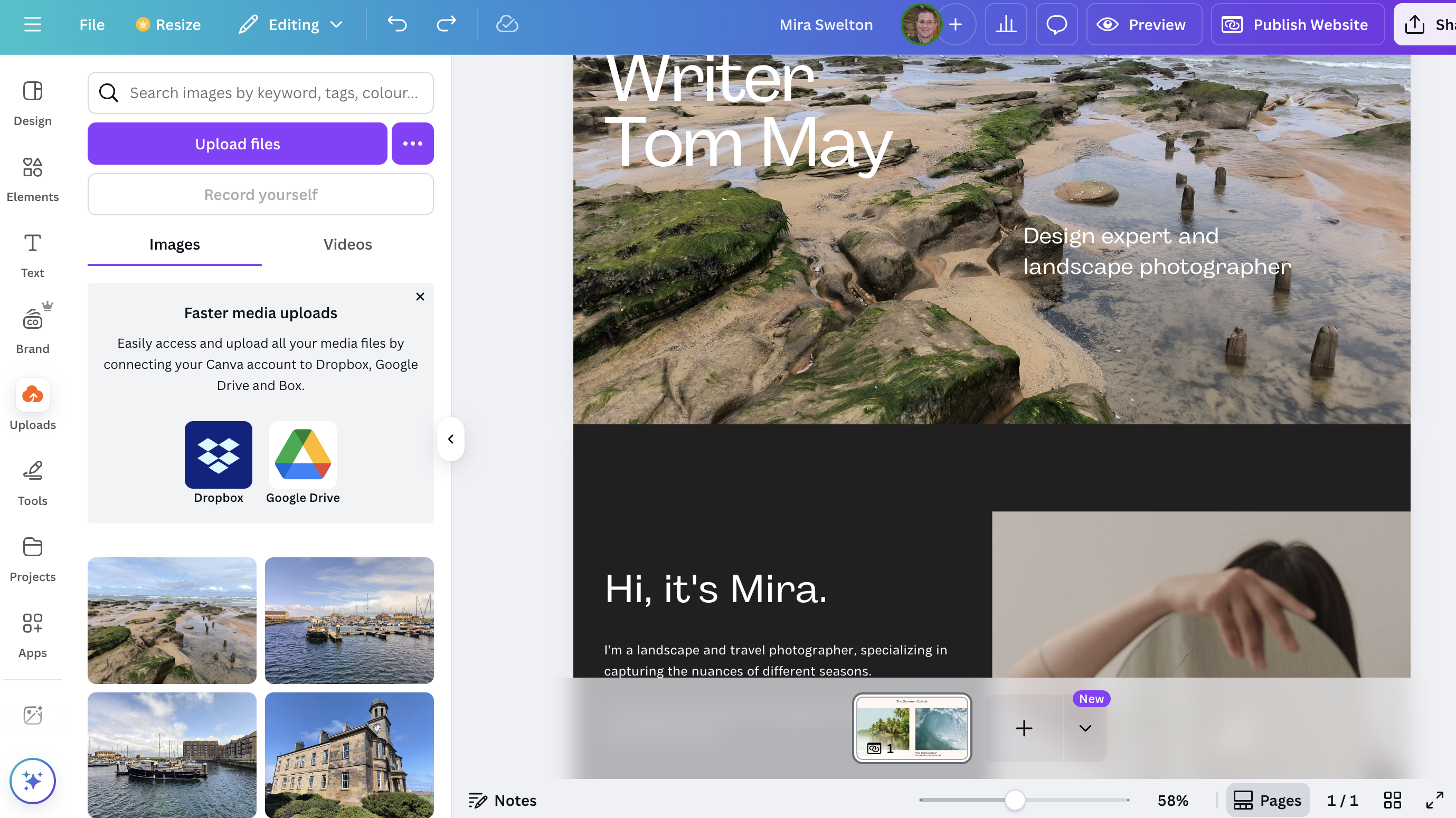Preview the website design
The image size is (1456, 818).
[x=1143, y=24]
